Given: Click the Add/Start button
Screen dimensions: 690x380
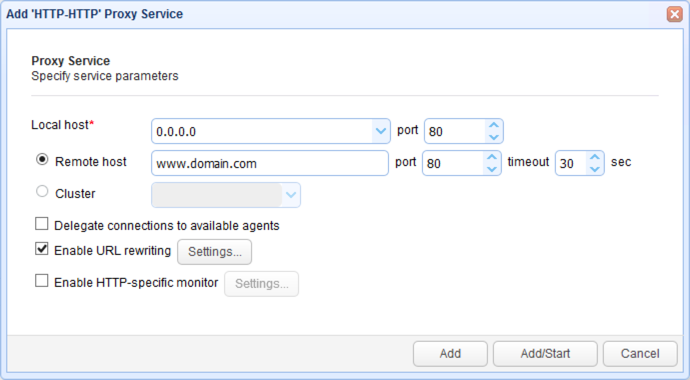Looking at the screenshot, I should point(545,354).
